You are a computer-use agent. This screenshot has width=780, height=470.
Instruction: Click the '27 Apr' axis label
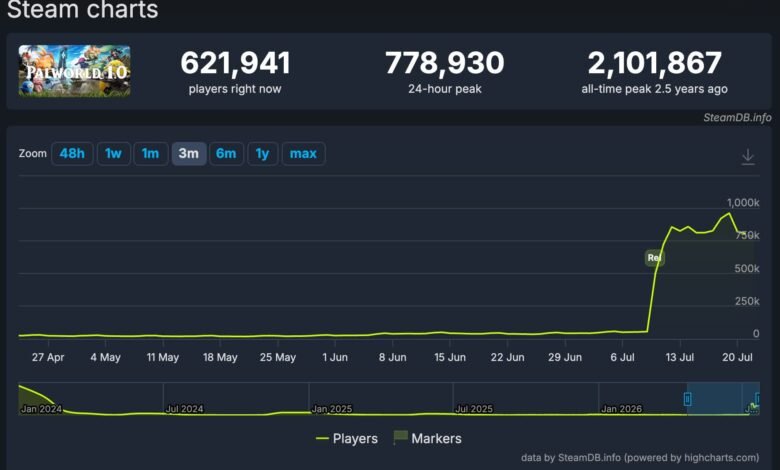click(48, 357)
